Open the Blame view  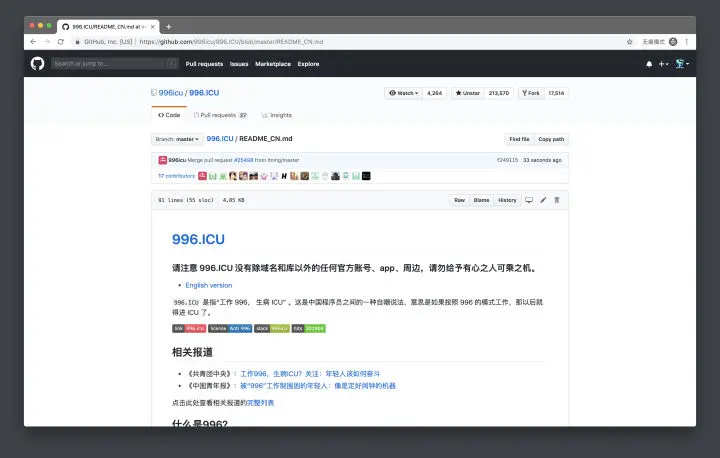click(481, 200)
